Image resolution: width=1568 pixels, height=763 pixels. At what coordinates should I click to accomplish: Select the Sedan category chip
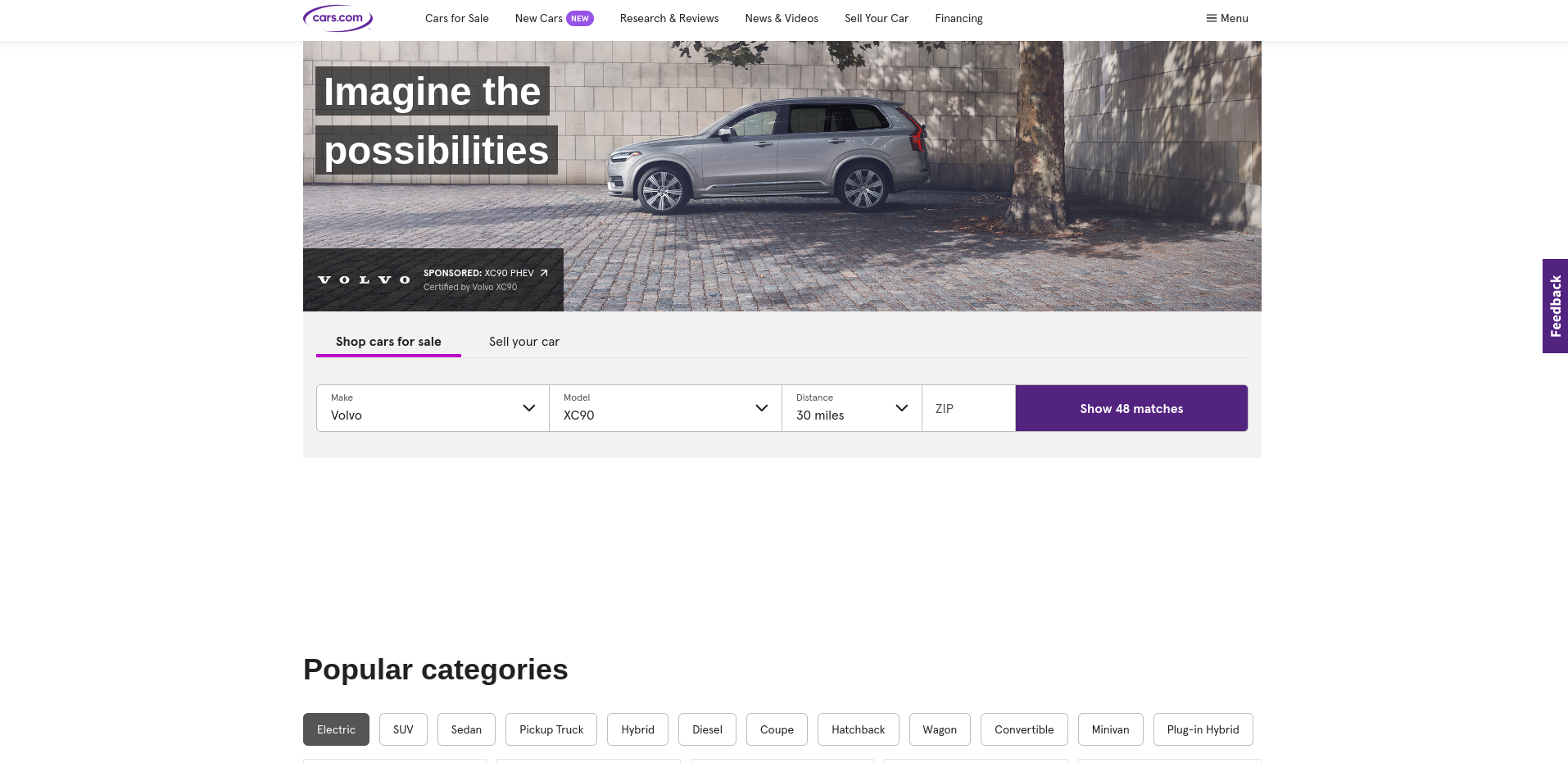coord(466,729)
